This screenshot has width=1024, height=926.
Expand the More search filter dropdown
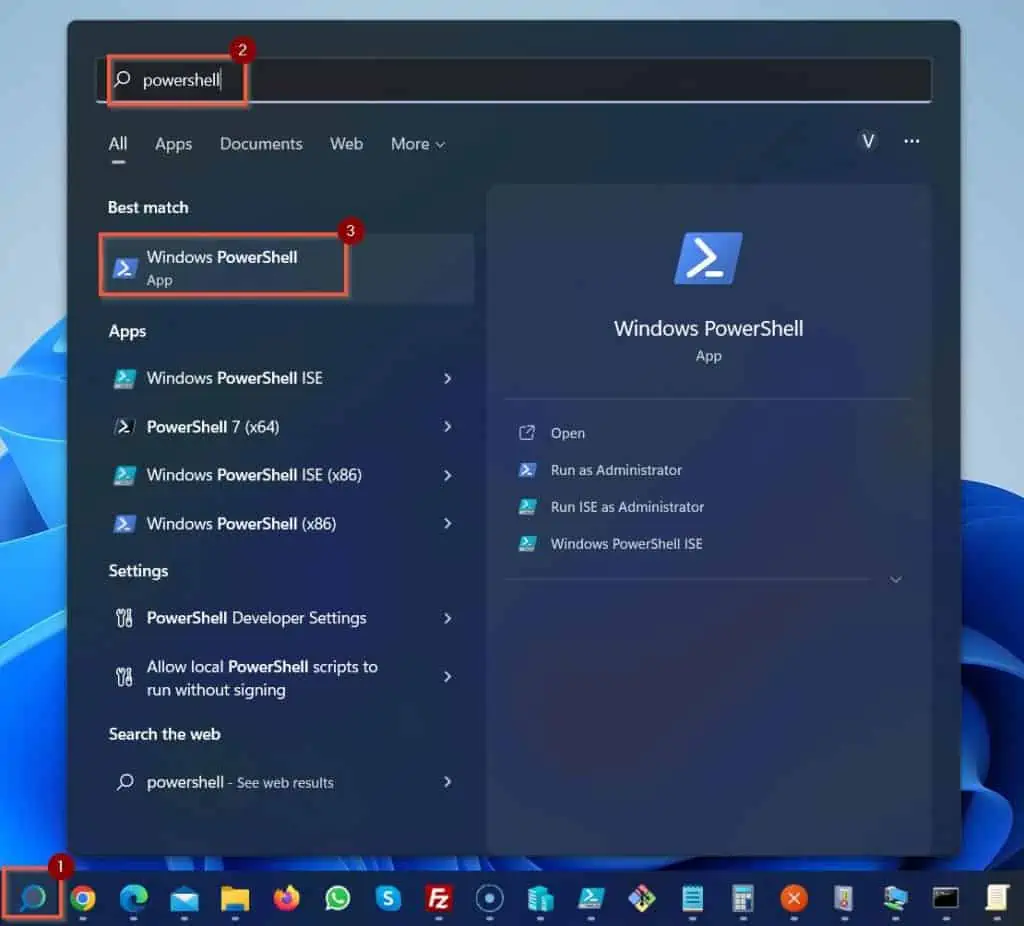click(x=417, y=144)
